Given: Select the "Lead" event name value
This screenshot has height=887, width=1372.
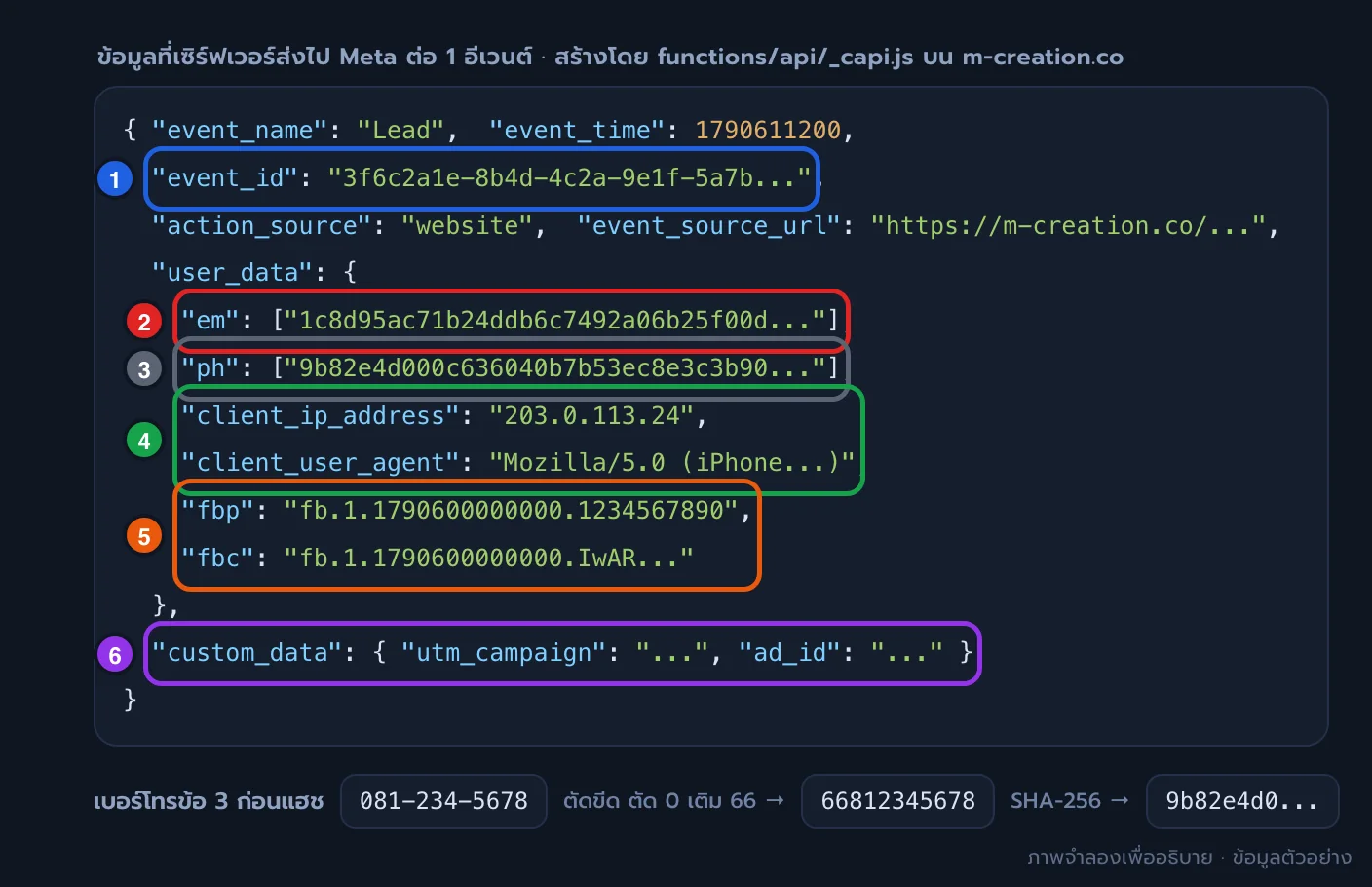Looking at the screenshot, I should point(400,131).
